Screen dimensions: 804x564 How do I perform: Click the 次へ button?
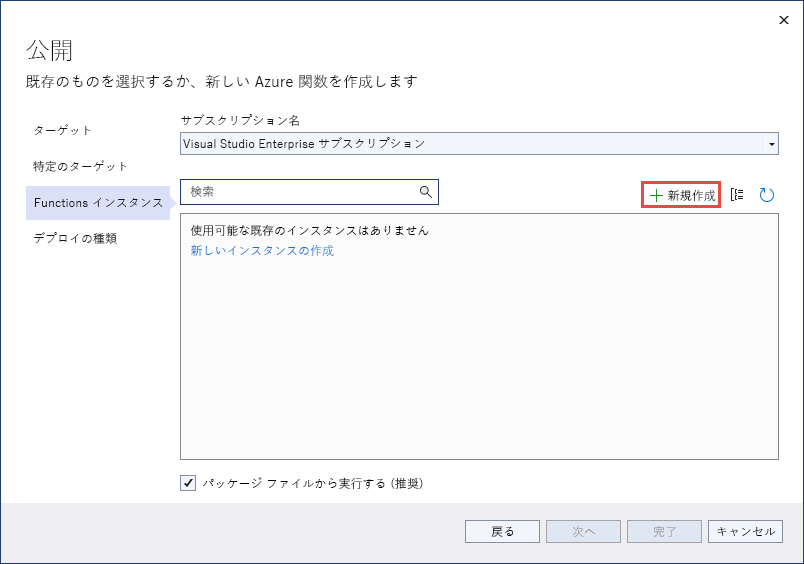(583, 532)
